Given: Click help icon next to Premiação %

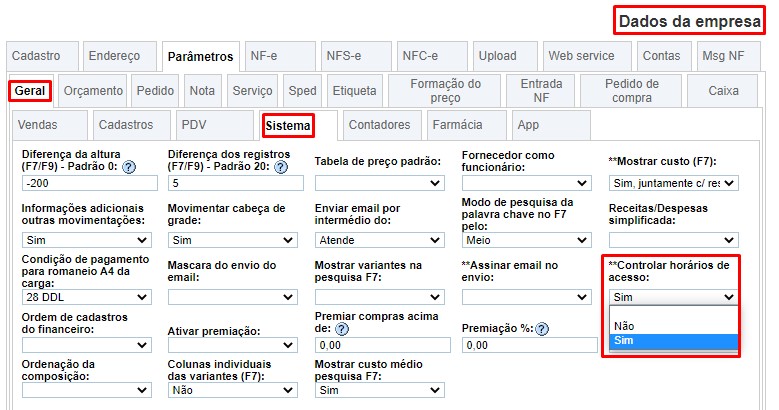Looking at the screenshot, I should point(542,329).
